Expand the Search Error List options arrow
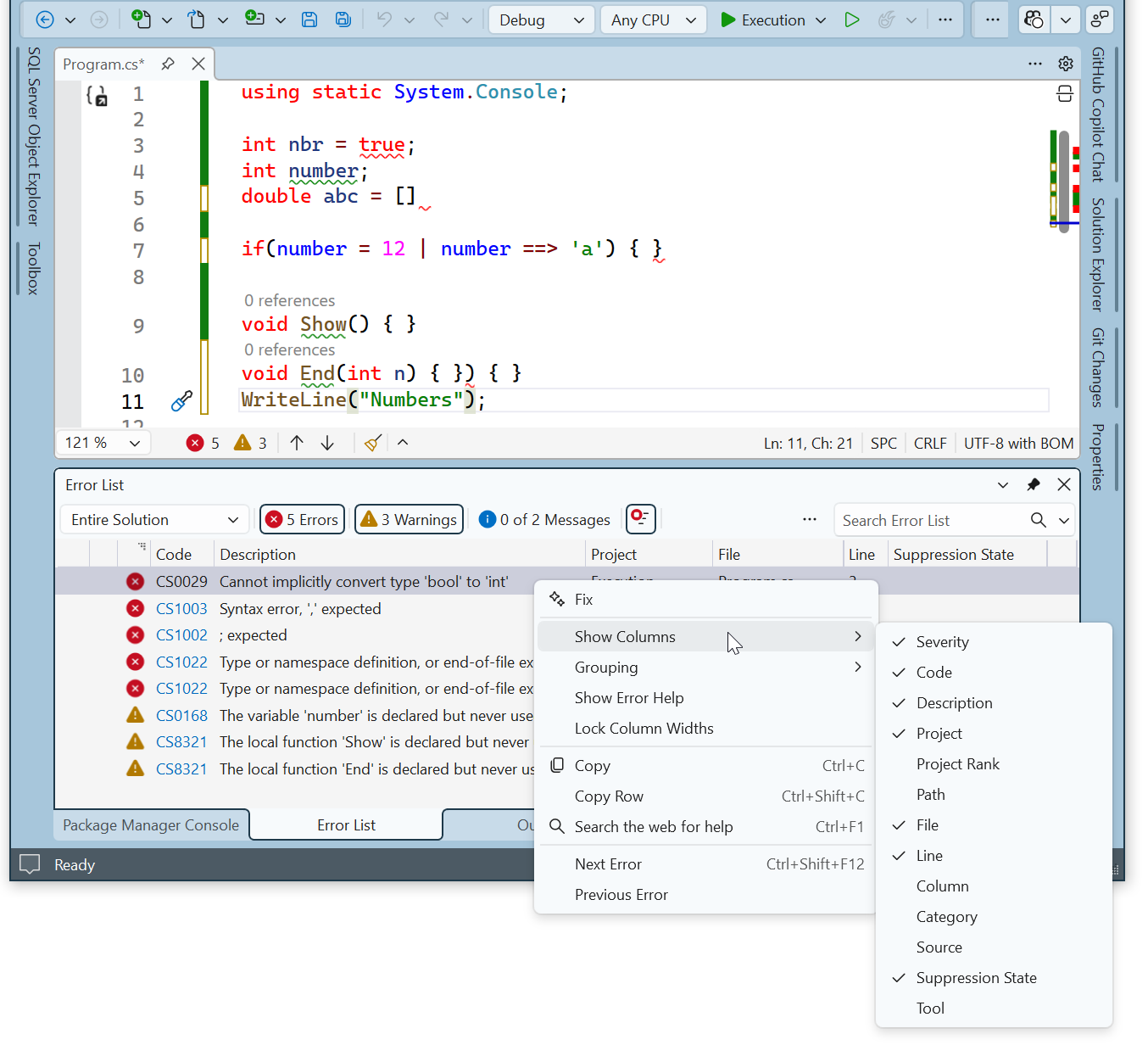 coord(1064,520)
